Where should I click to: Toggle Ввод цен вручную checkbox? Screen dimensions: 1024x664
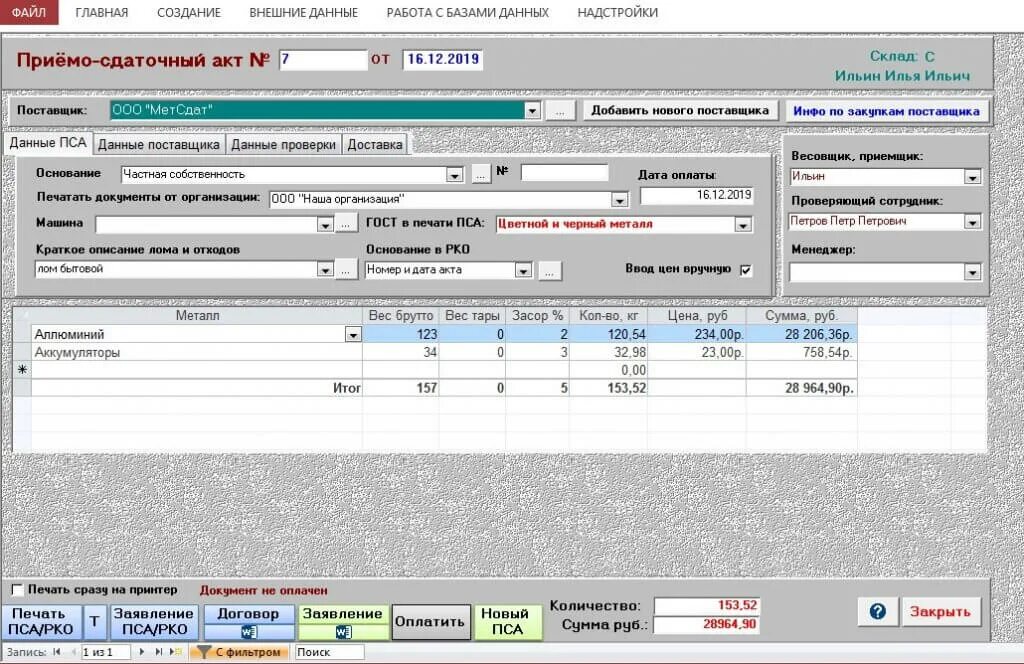point(746,270)
